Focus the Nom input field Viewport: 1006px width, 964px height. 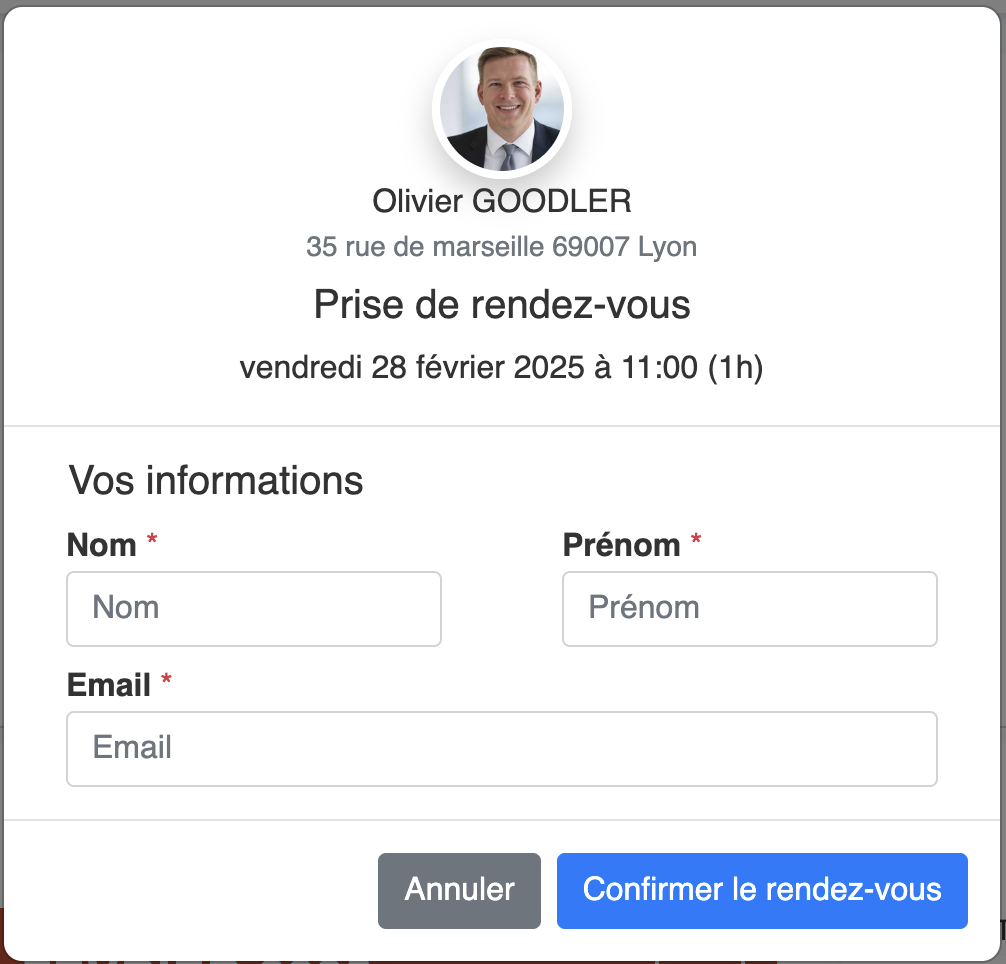point(254,609)
